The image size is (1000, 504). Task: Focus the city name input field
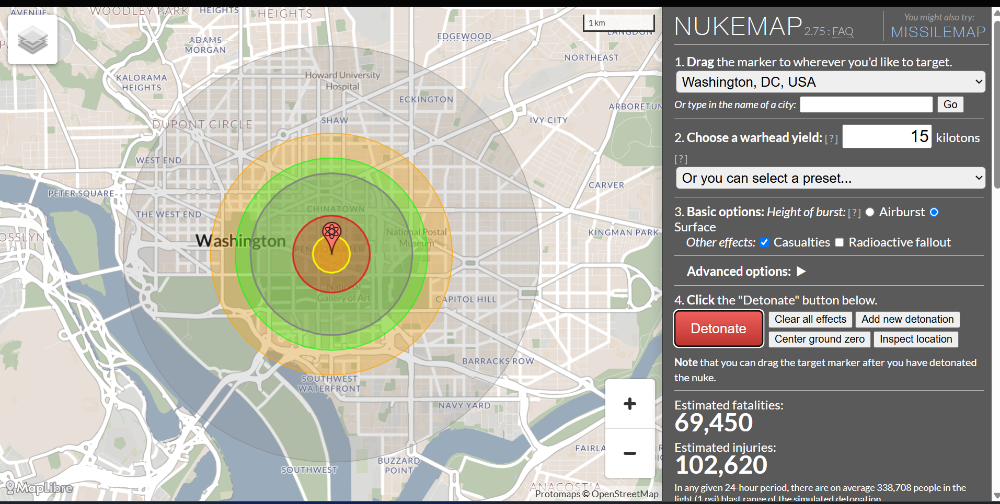pos(866,104)
